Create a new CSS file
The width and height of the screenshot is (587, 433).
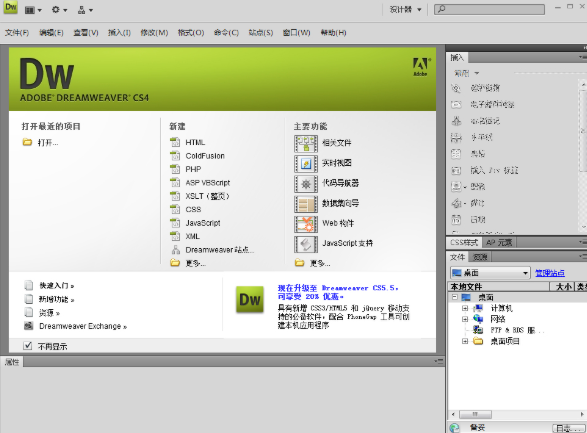186,210
